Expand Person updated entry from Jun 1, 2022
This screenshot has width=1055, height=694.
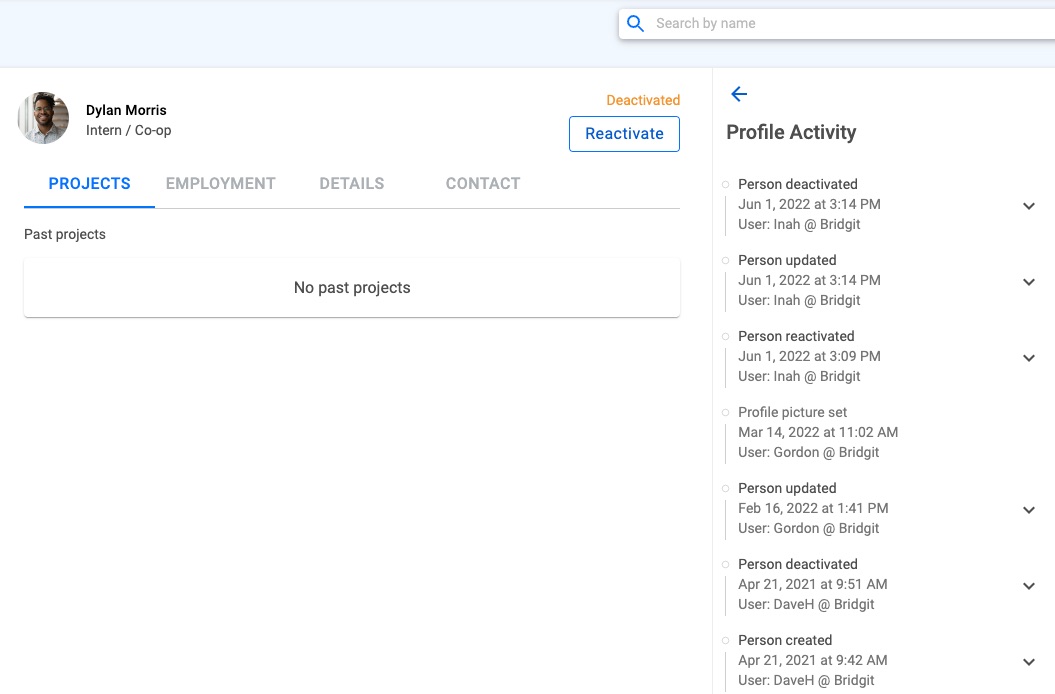click(x=1029, y=282)
